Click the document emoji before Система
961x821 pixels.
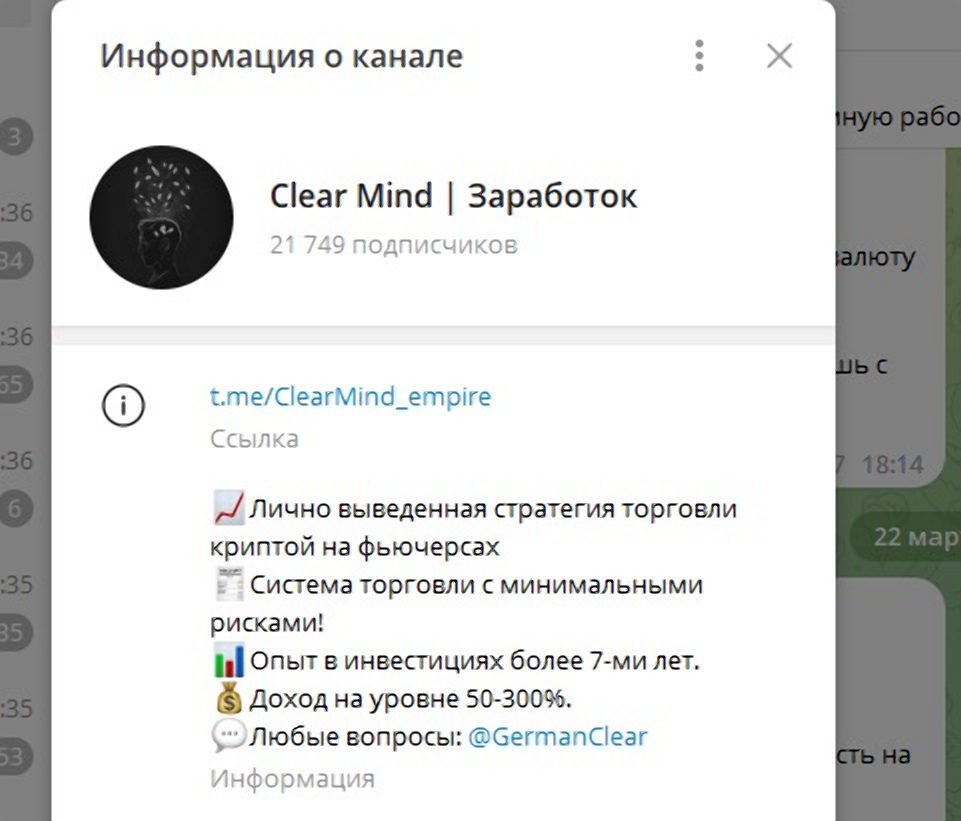coord(230,585)
